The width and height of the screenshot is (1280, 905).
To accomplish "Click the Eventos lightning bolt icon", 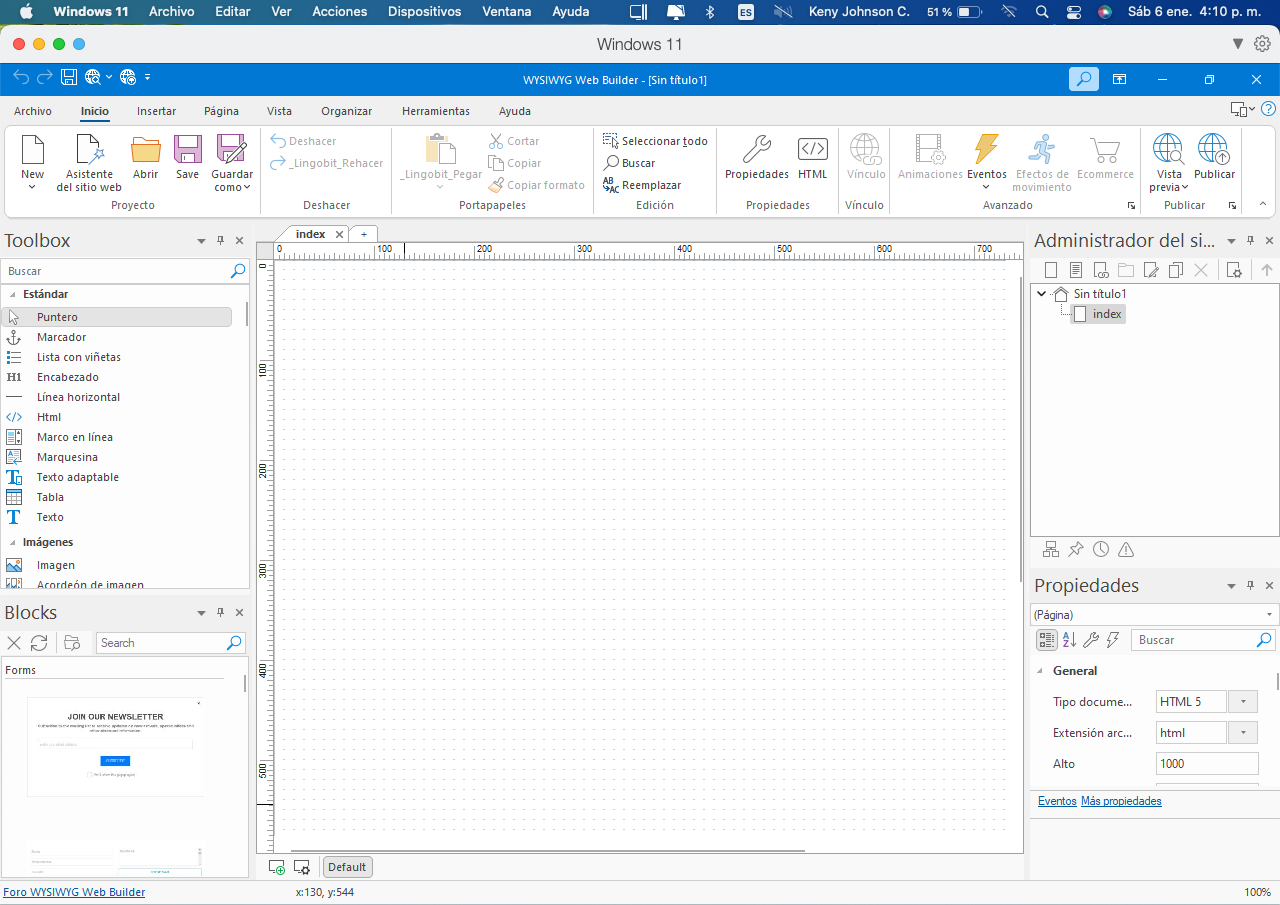I will 986,149.
